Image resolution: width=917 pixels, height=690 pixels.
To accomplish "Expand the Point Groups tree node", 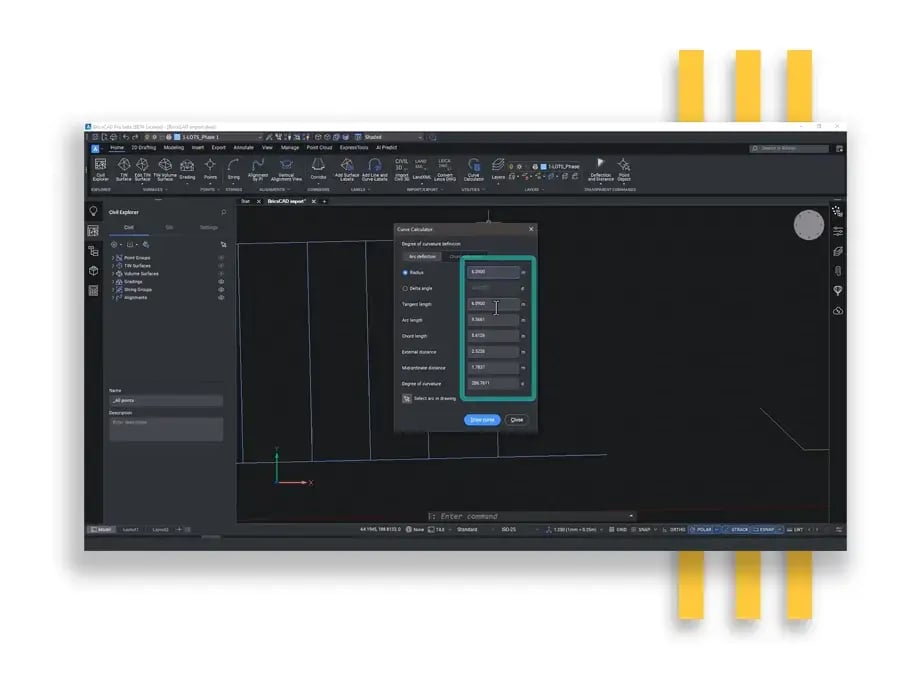I will (x=113, y=258).
